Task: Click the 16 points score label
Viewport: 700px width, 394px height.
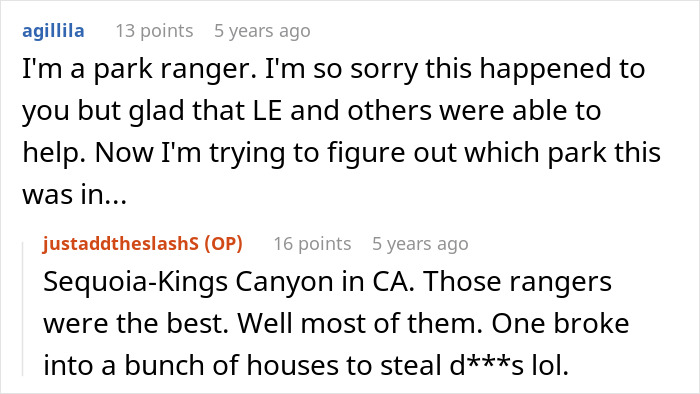Action: (x=312, y=244)
